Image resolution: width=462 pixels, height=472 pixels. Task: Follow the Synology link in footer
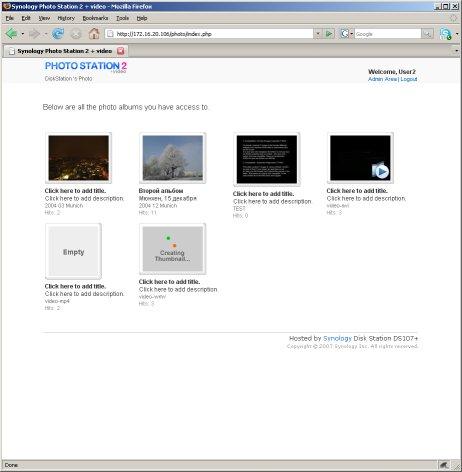point(337,338)
